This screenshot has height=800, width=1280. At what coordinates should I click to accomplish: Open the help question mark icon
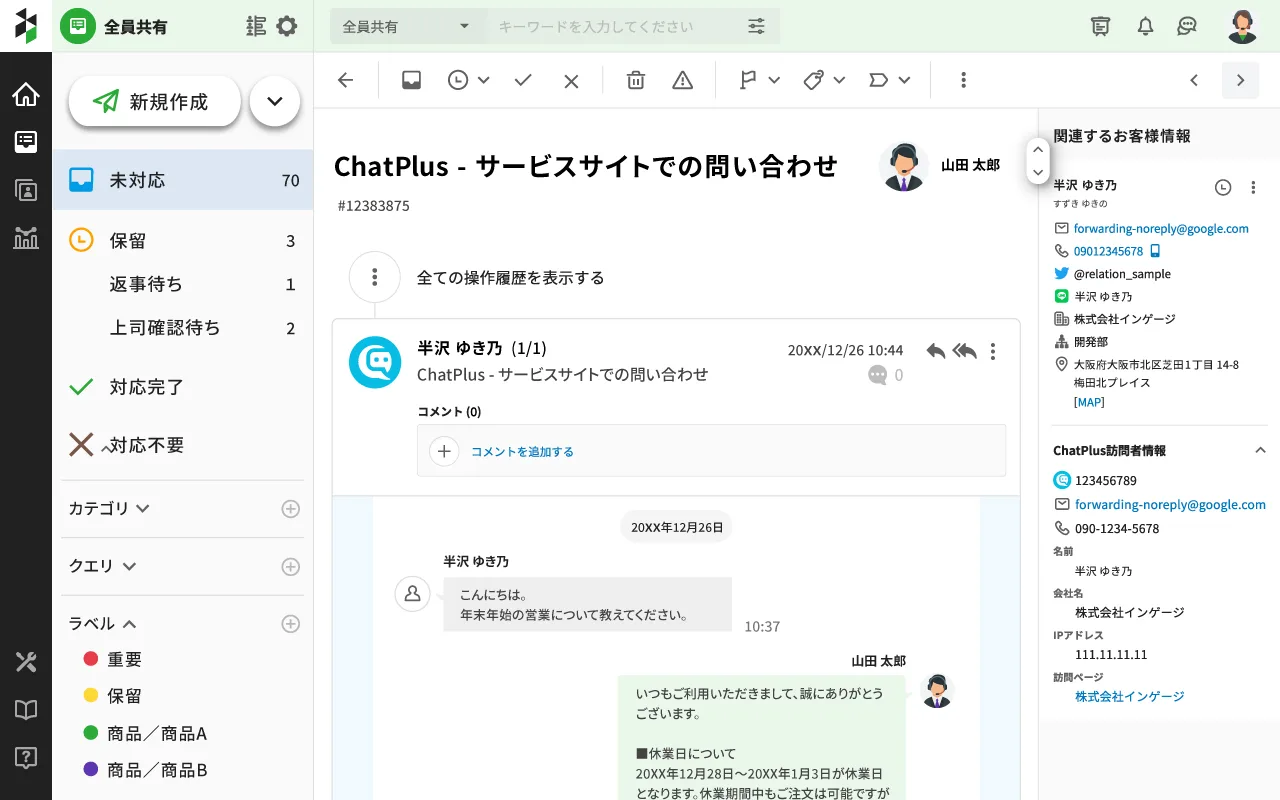[x=26, y=757]
